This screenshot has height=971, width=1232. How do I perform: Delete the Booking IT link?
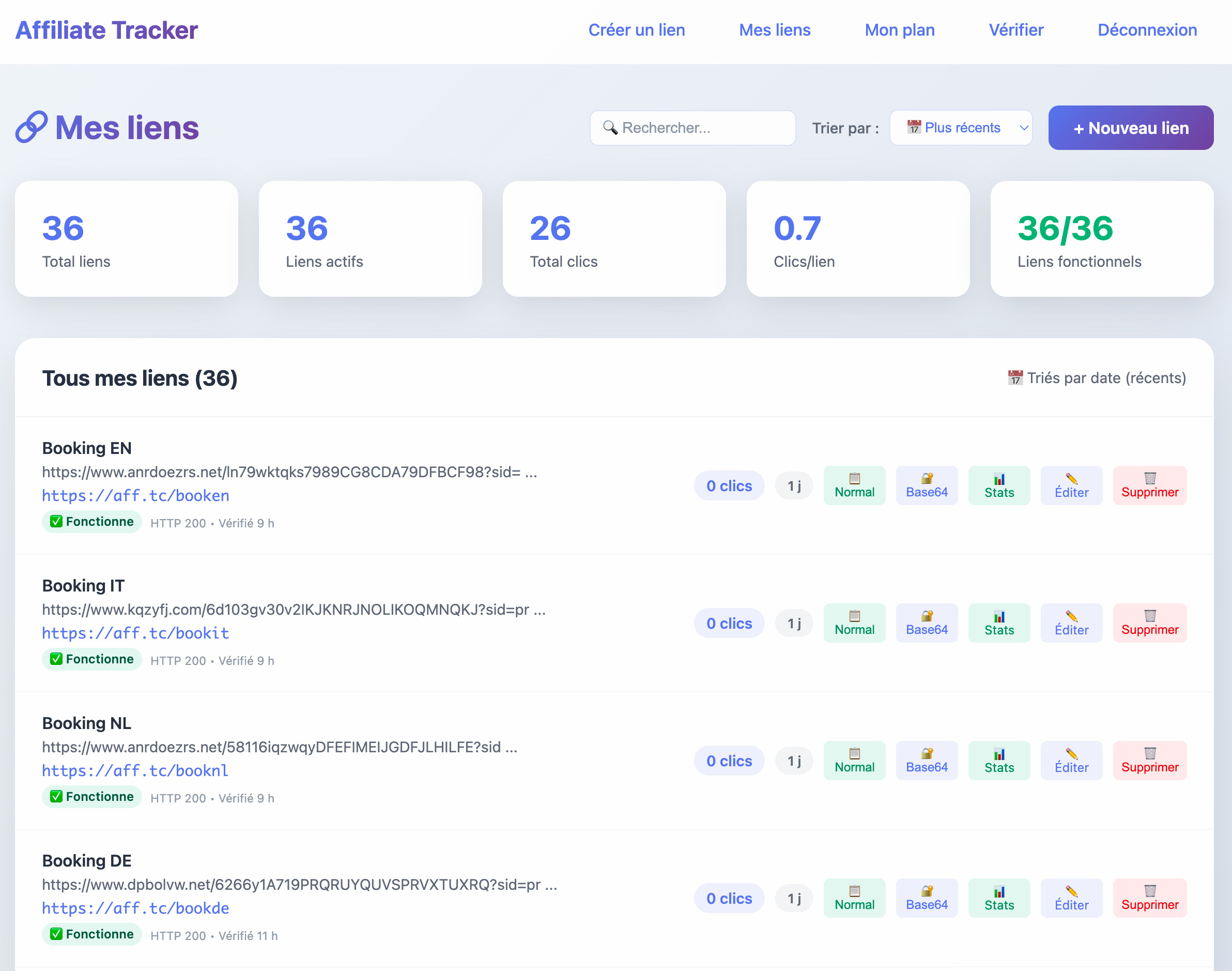1150,623
